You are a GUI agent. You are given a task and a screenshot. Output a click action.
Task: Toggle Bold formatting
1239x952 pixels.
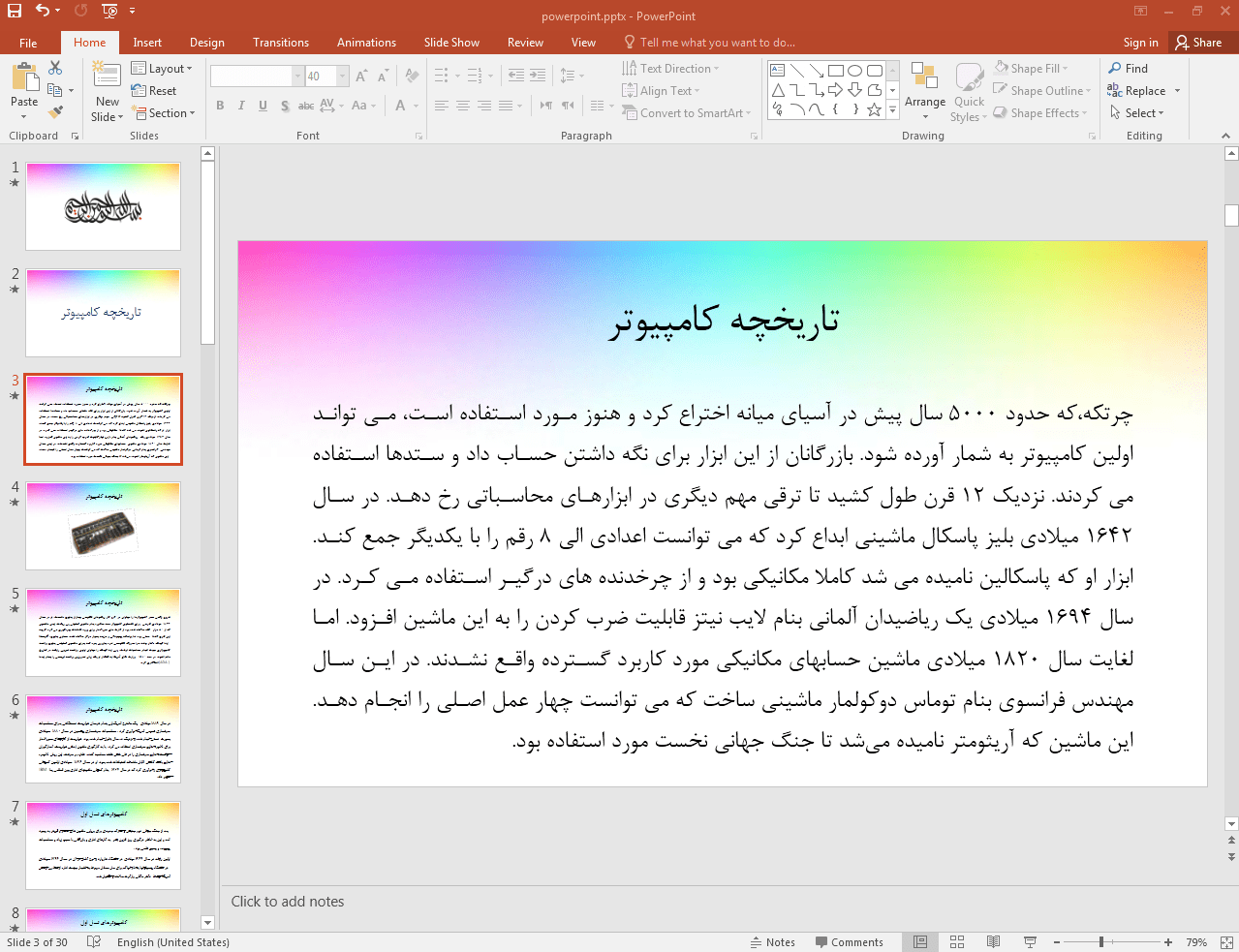tap(220, 106)
